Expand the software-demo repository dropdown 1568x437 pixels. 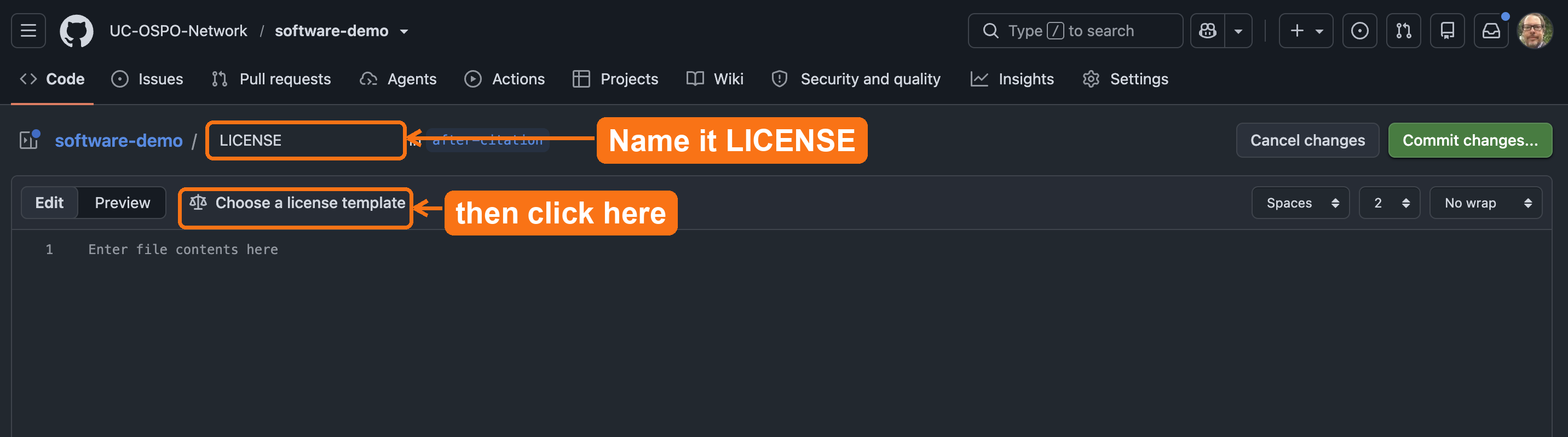pos(404,31)
